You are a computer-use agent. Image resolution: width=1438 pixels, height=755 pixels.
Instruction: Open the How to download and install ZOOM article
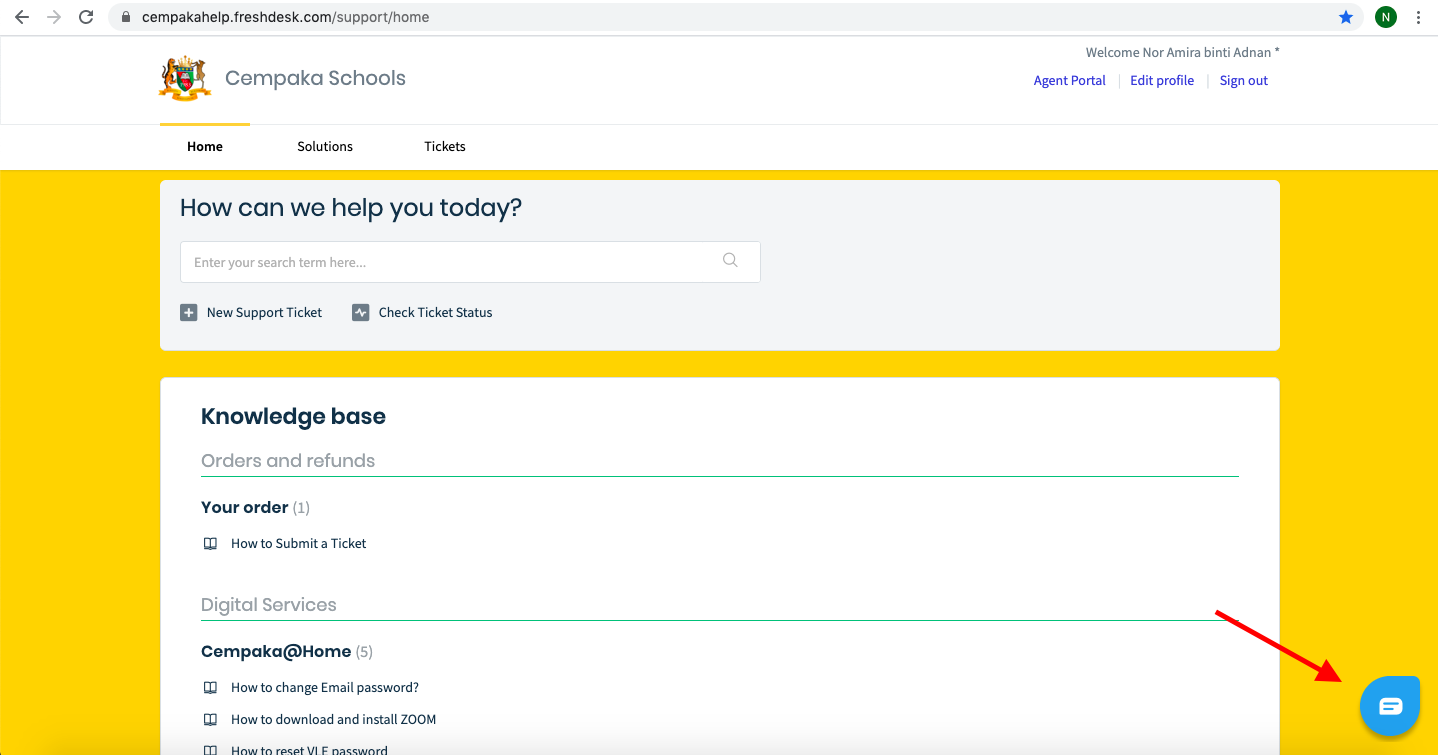click(334, 719)
